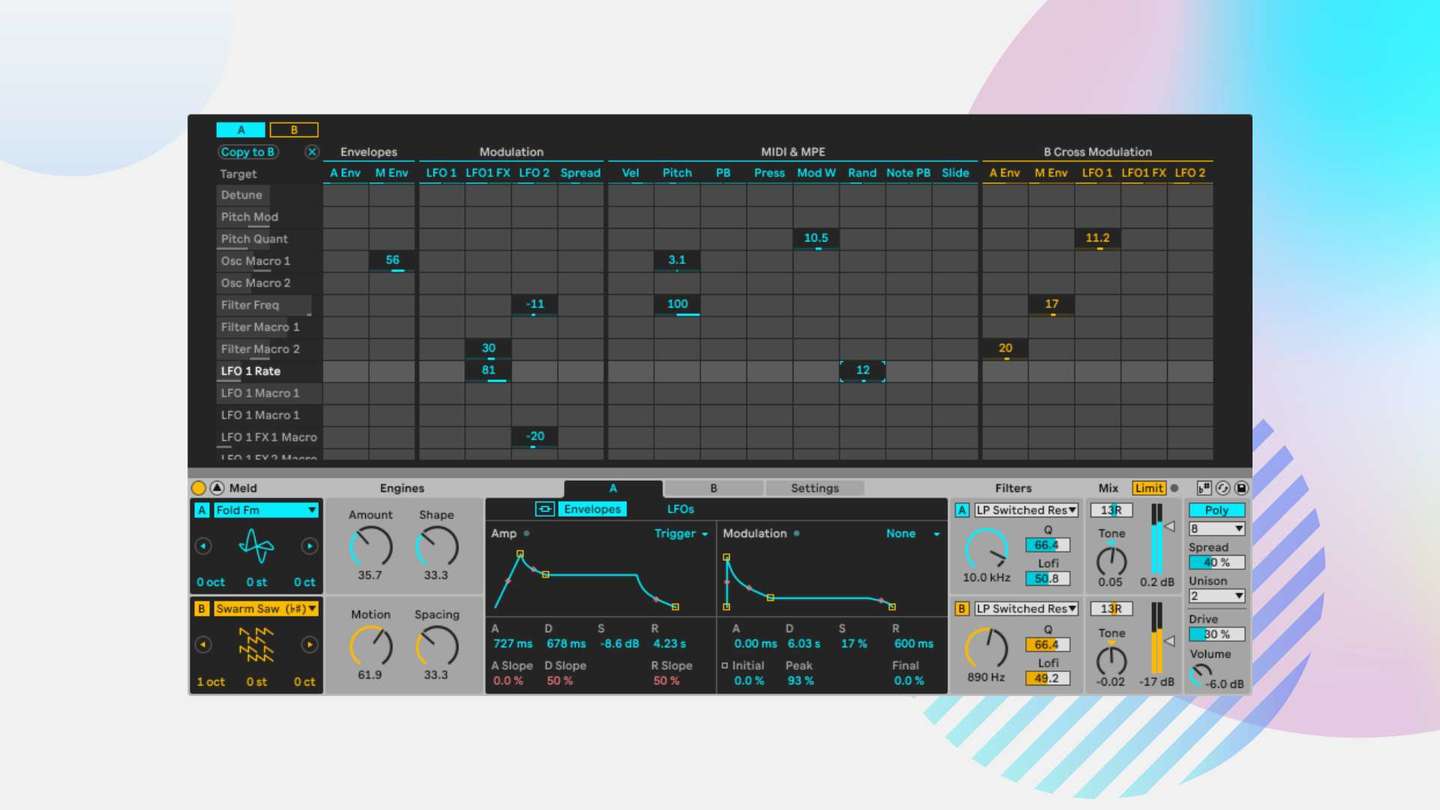Image resolution: width=1440 pixels, height=810 pixels.
Task: Close the modulation matrix with the X icon
Action: tap(312, 152)
